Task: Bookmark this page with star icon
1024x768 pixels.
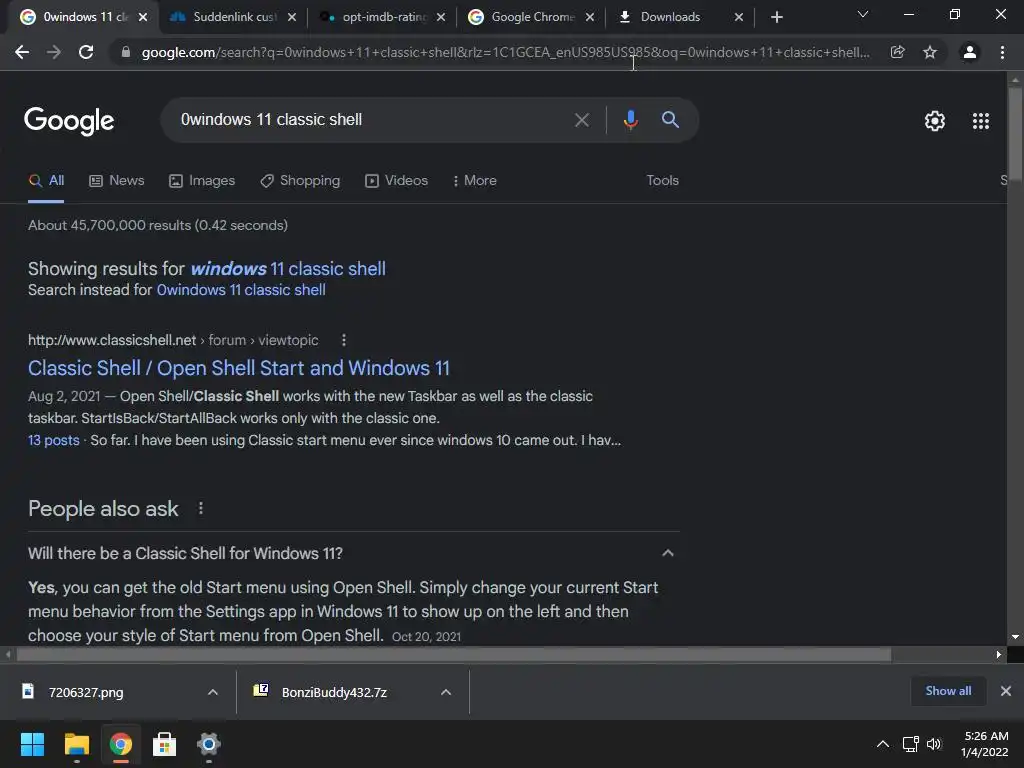Action: tap(930, 52)
